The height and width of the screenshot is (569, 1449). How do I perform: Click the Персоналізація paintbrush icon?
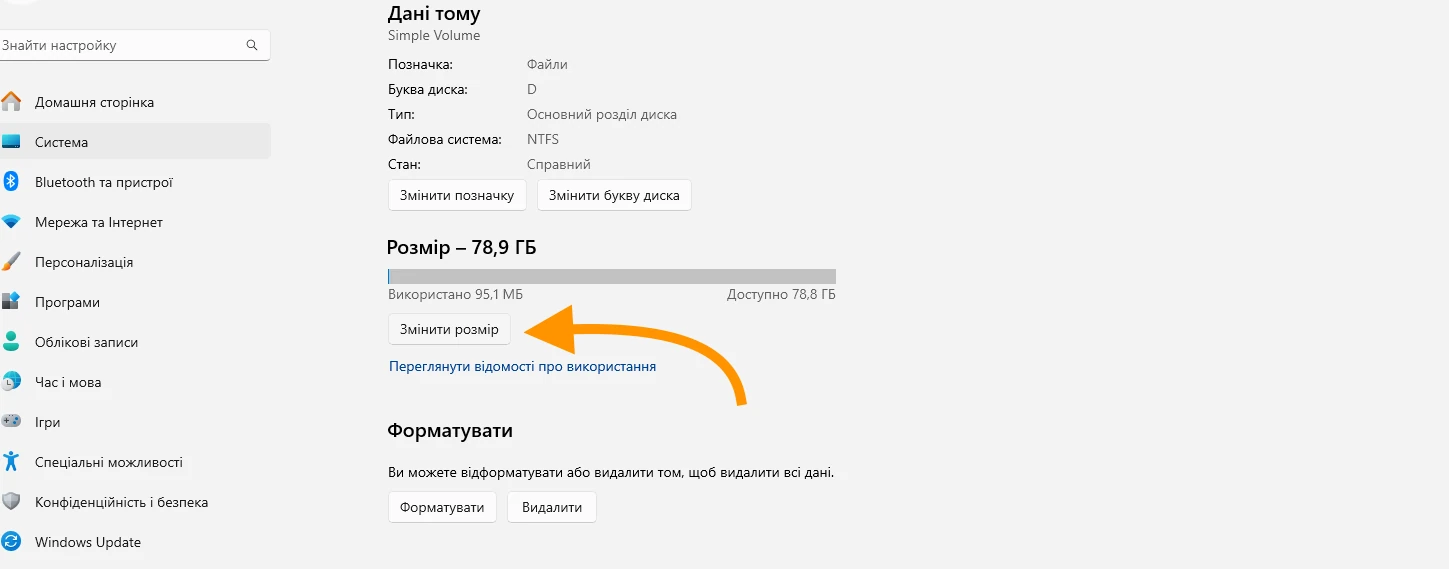11,262
